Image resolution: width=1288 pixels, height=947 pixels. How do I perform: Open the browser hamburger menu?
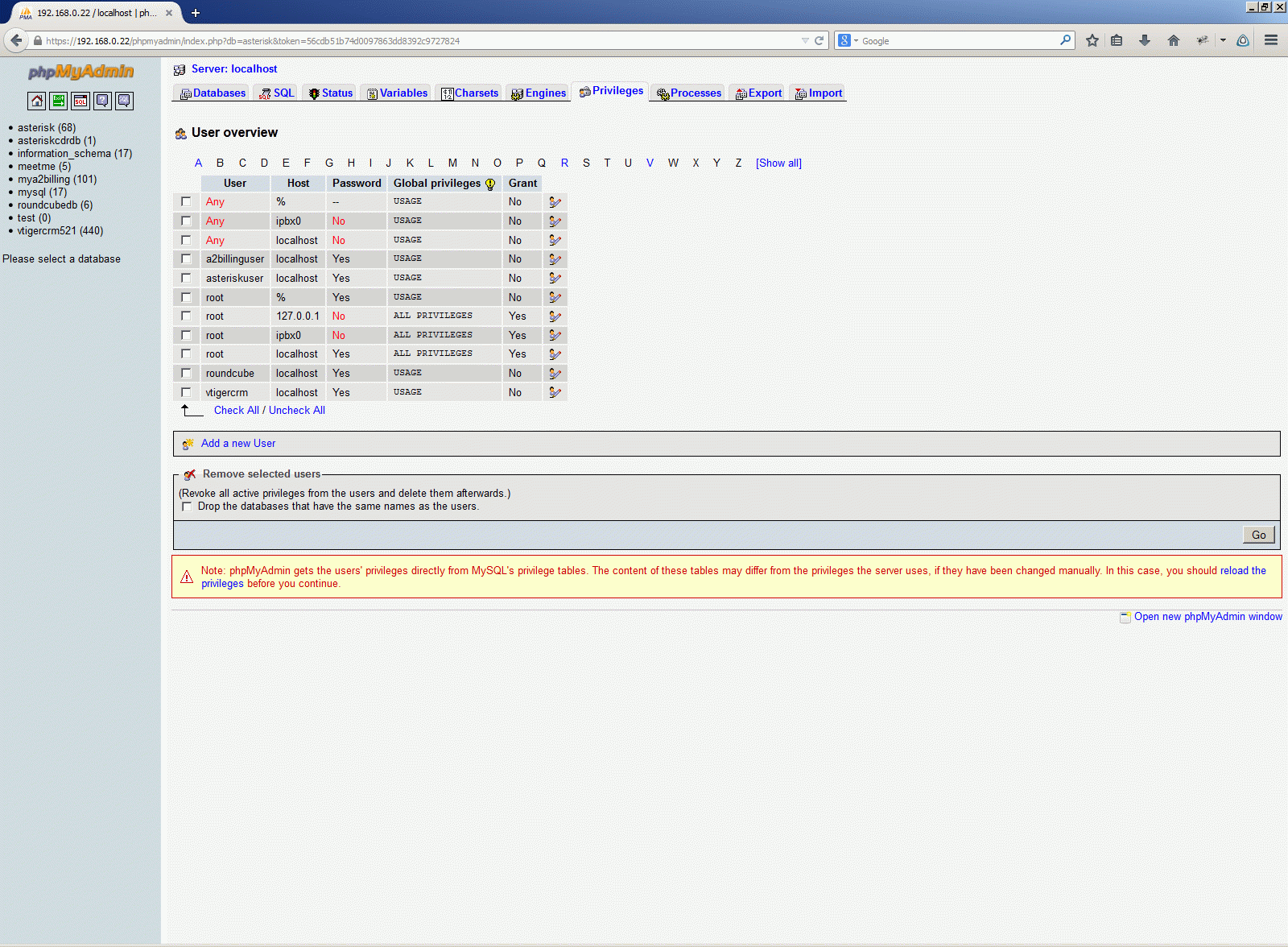click(x=1271, y=40)
